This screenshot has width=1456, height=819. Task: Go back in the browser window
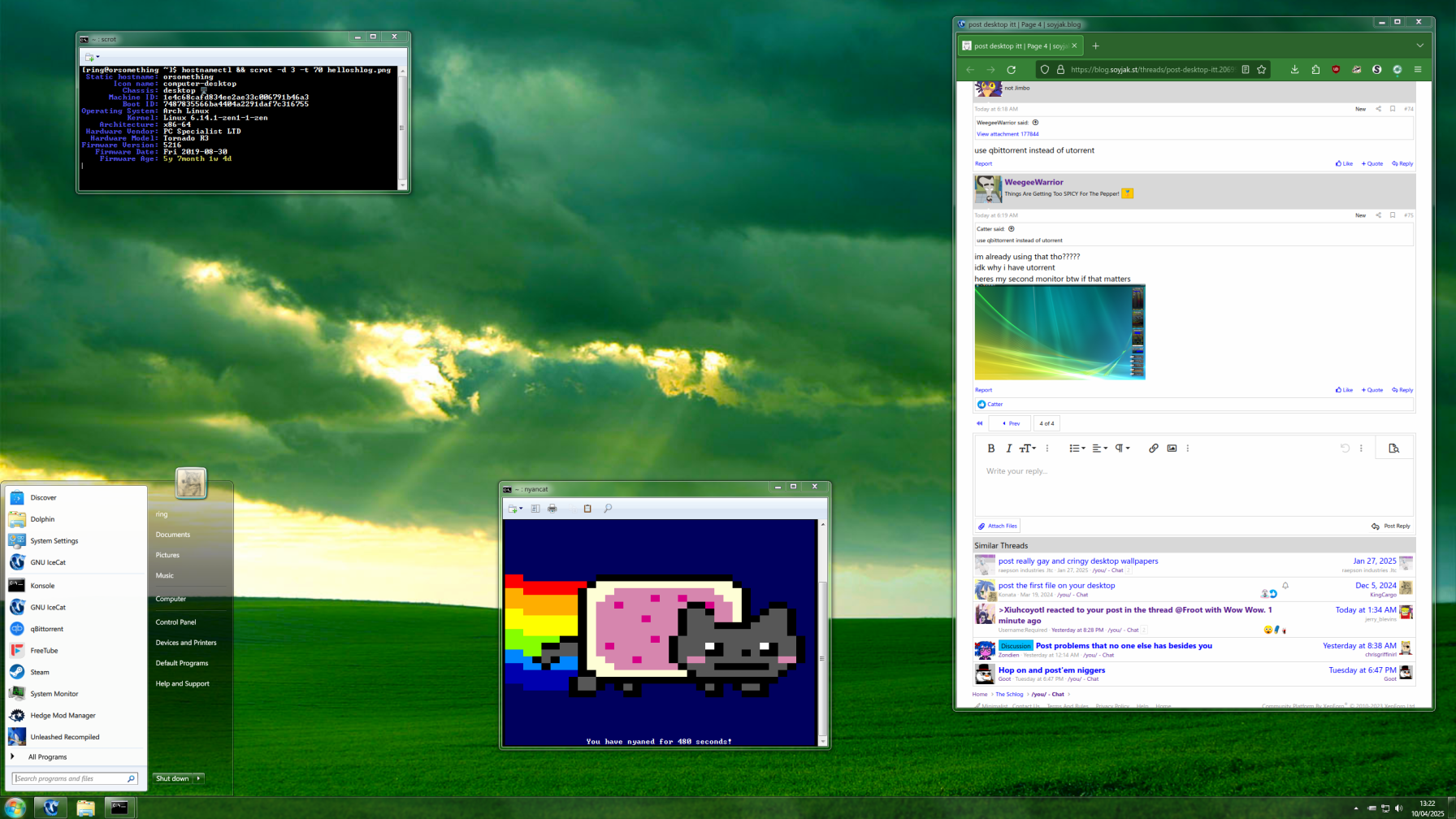coord(970,70)
